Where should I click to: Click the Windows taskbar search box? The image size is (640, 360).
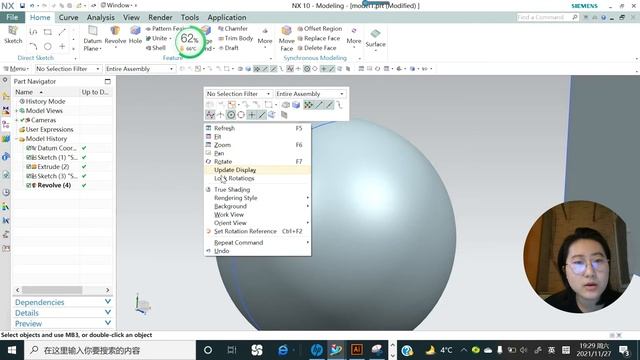110,350
